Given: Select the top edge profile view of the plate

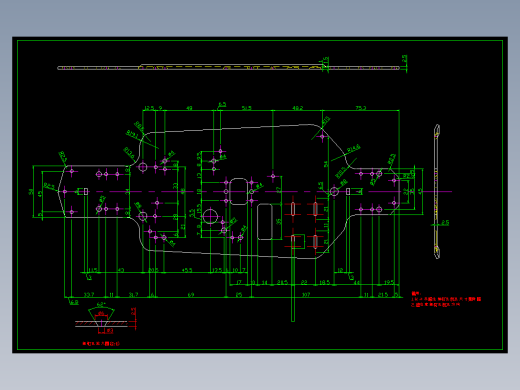Looking at the screenshot, I should coord(228,67).
